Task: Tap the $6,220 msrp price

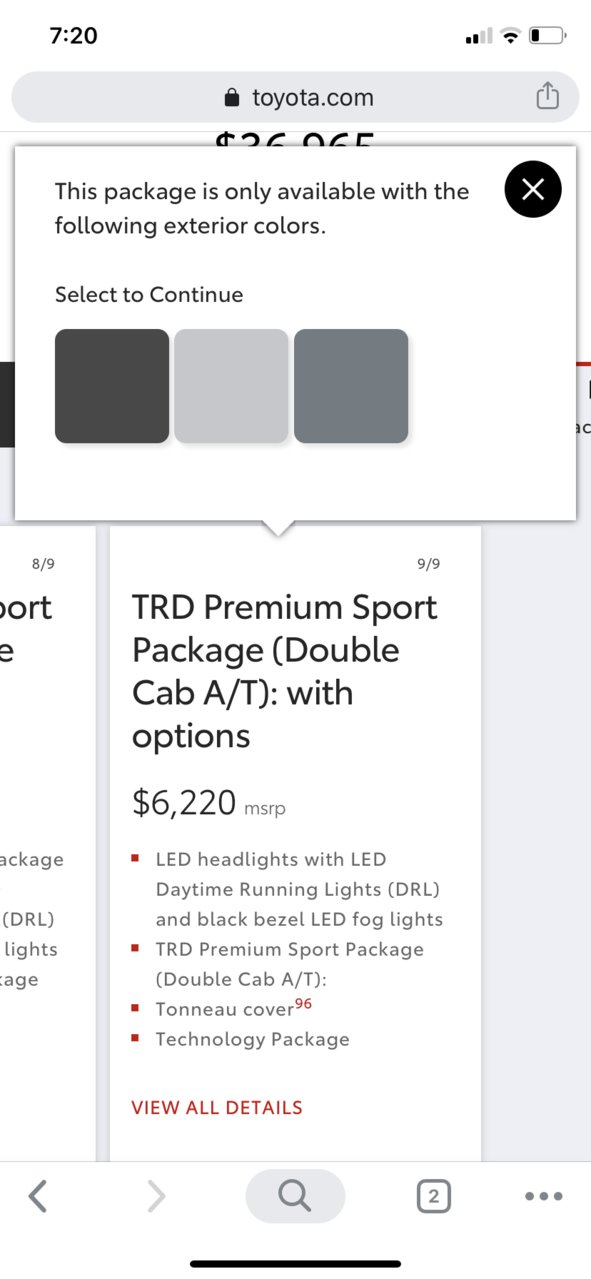Action: (x=208, y=802)
